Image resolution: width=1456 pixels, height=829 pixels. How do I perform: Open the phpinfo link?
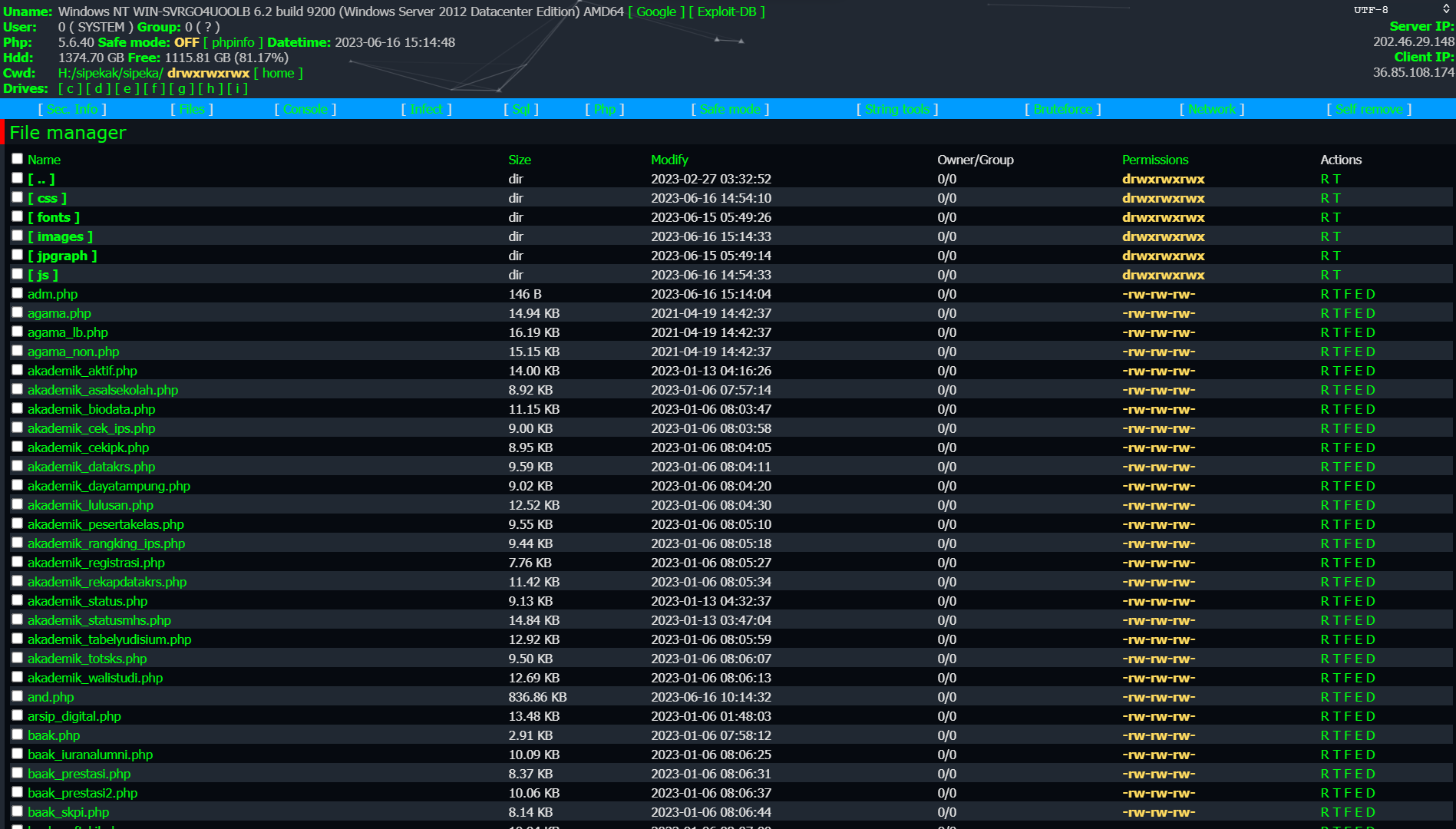[233, 42]
